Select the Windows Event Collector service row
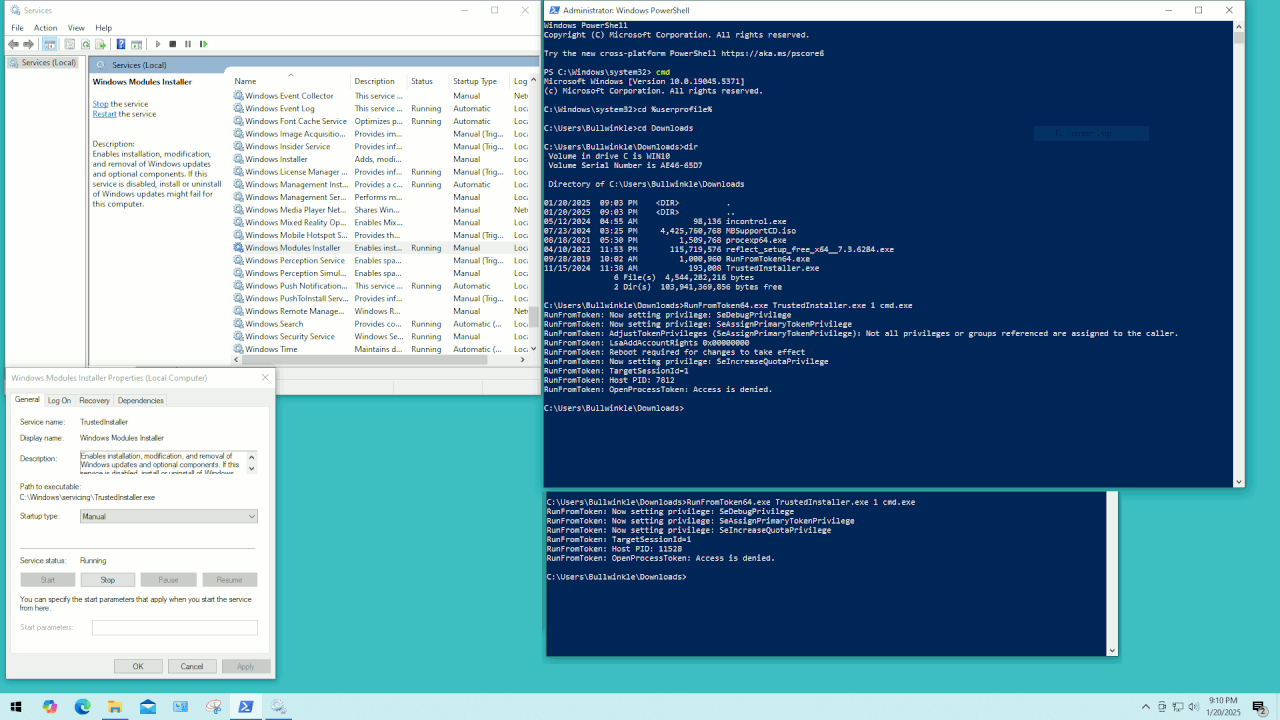Image resolution: width=1280 pixels, height=720 pixels. [x=380, y=96]
